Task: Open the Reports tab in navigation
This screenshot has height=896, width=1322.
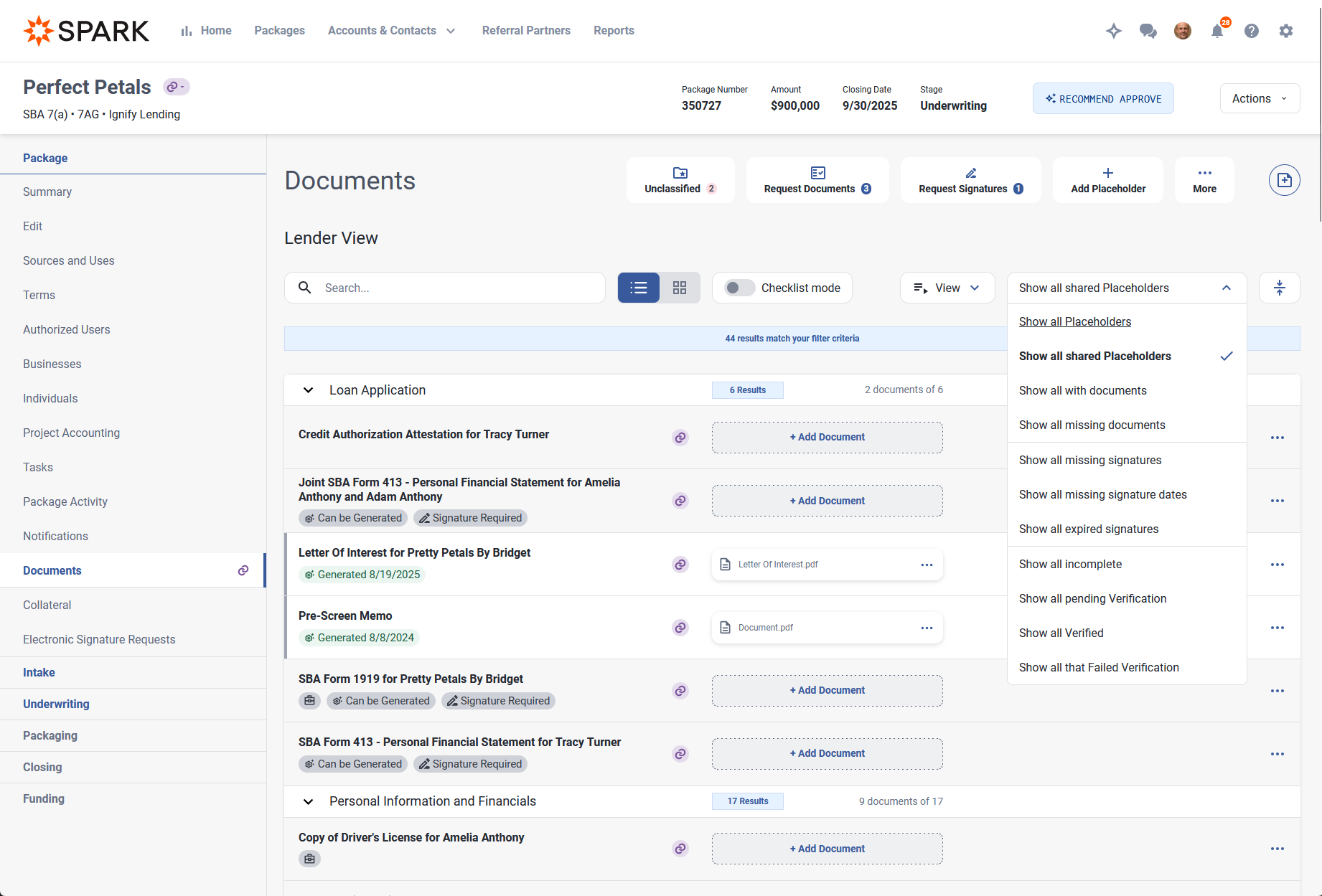Action: [614, 30]
